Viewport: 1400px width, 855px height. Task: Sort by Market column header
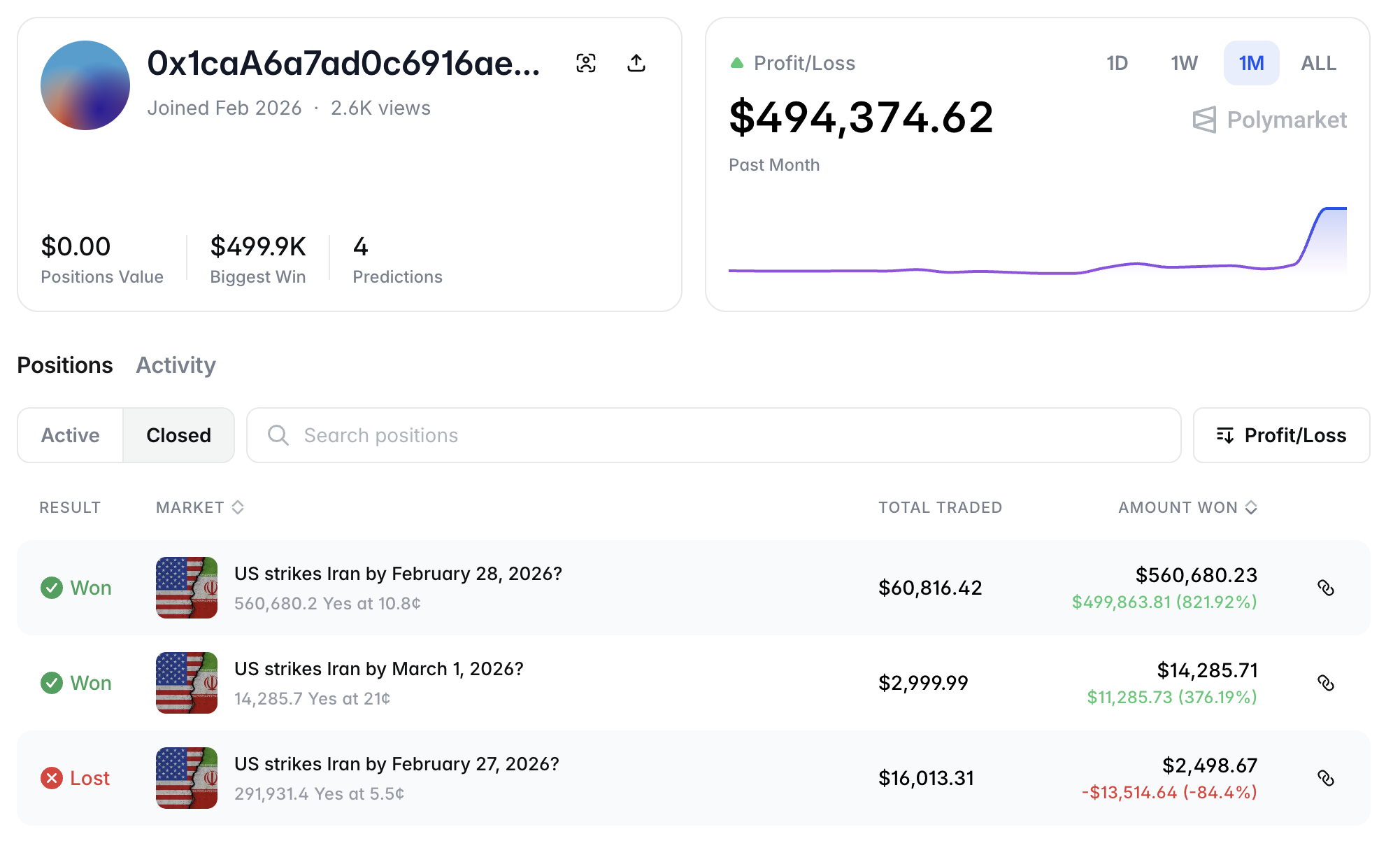point(199,507)
